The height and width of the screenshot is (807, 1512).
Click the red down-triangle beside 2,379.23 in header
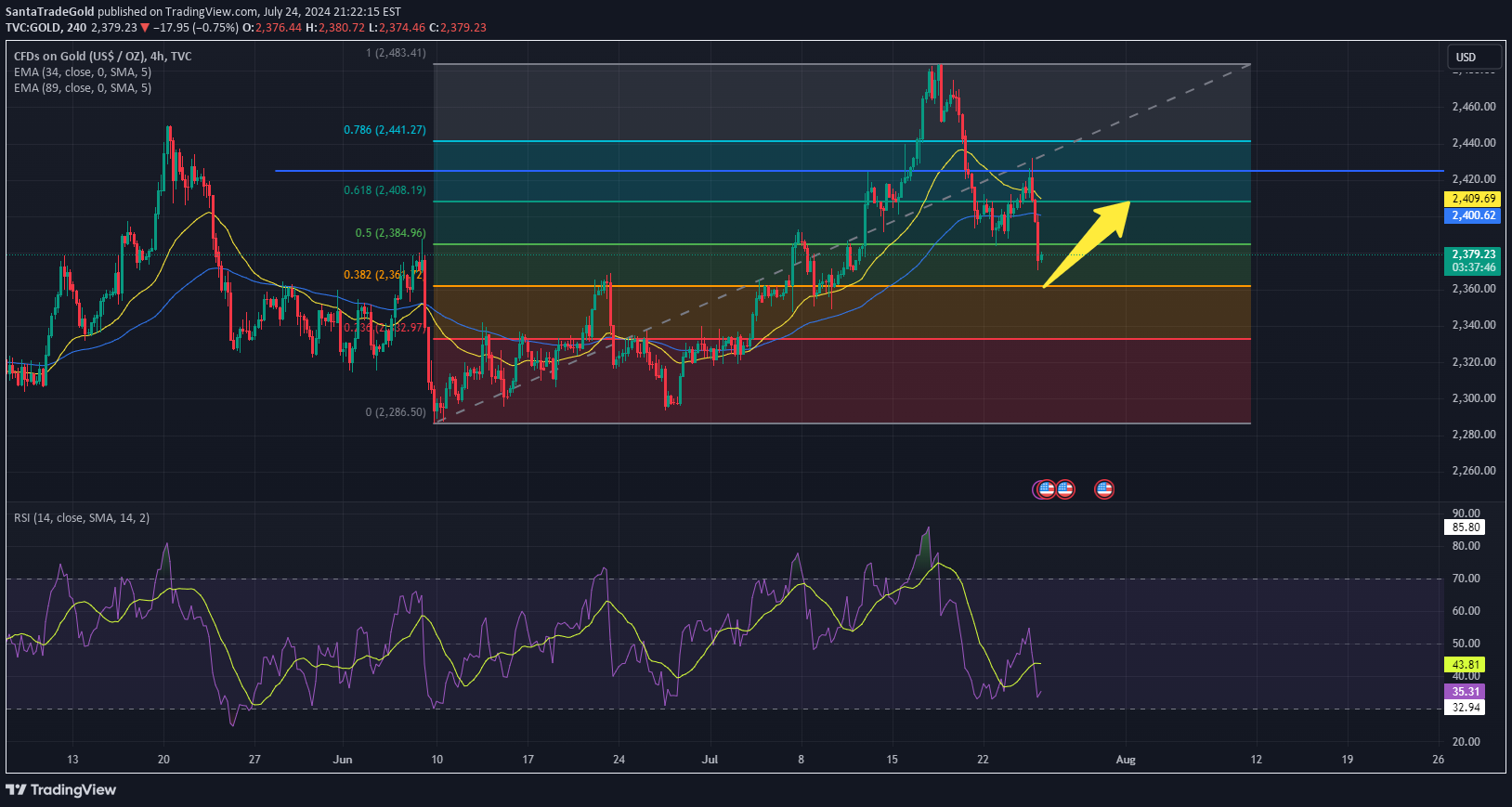coord(145,28)
